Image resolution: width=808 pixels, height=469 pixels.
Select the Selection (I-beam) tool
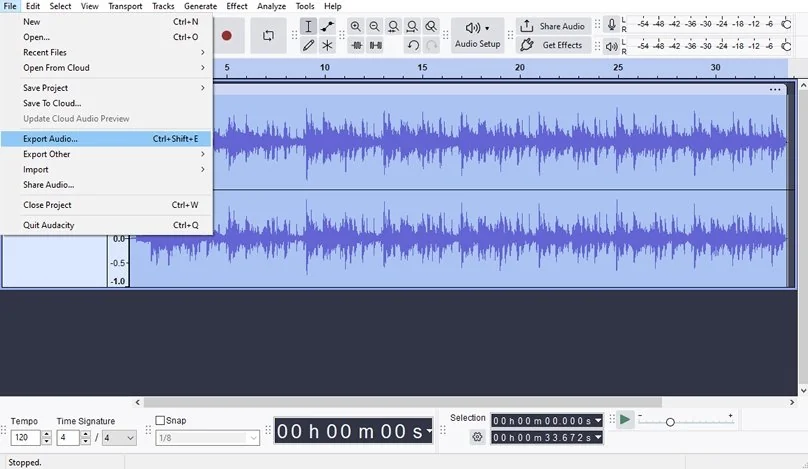[x=308, y=27]
